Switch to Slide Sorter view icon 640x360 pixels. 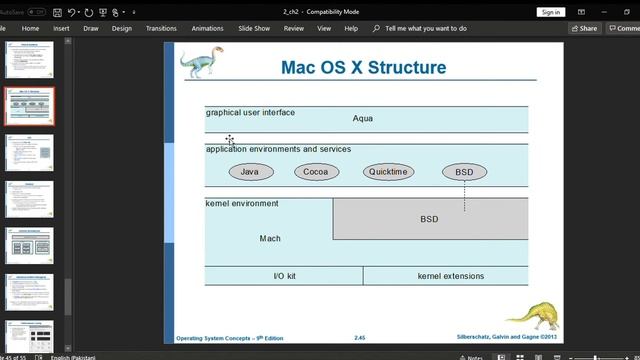click(520, 357)
